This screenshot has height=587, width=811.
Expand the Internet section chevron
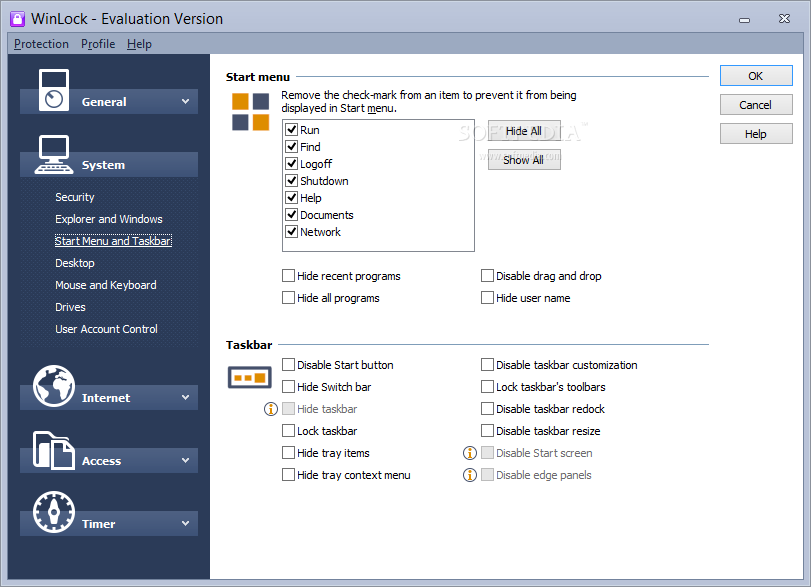186,397
